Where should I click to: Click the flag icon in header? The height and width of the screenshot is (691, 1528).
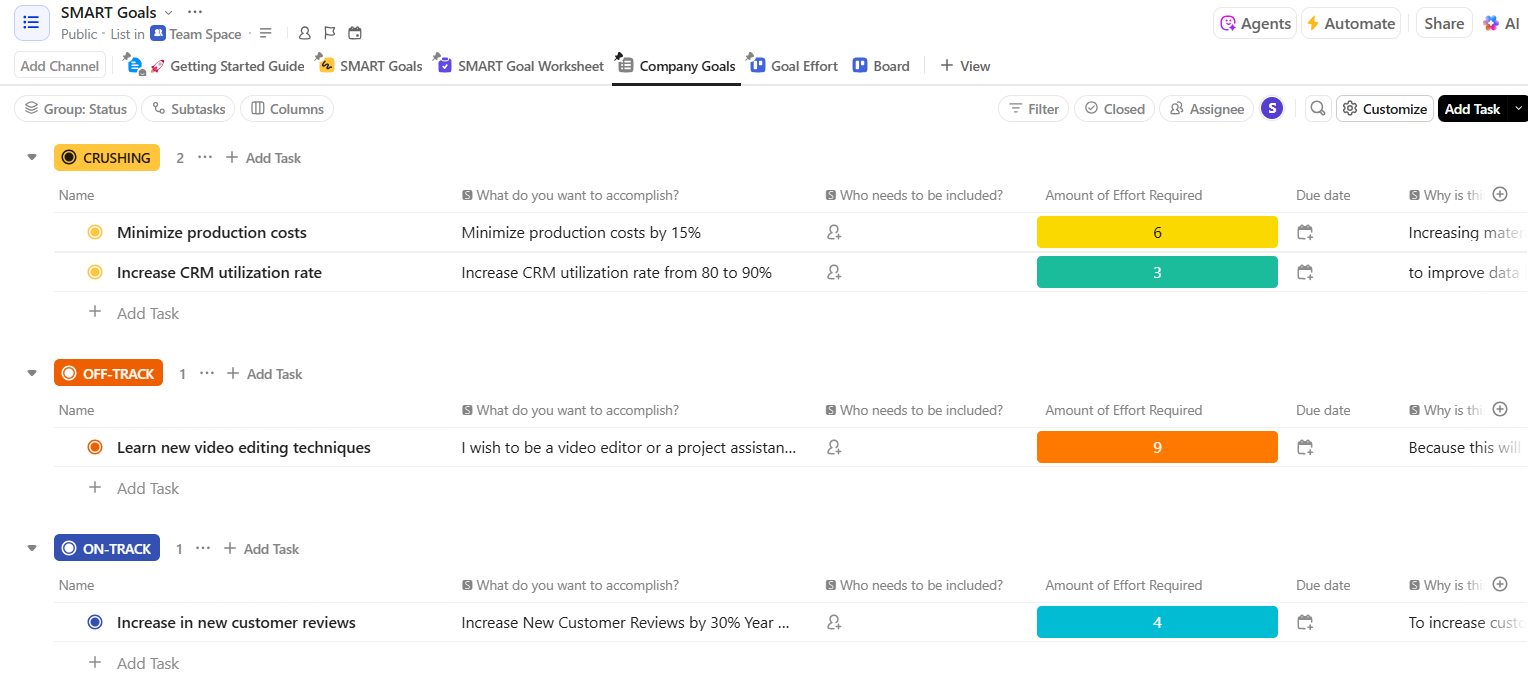pos(330,34)
